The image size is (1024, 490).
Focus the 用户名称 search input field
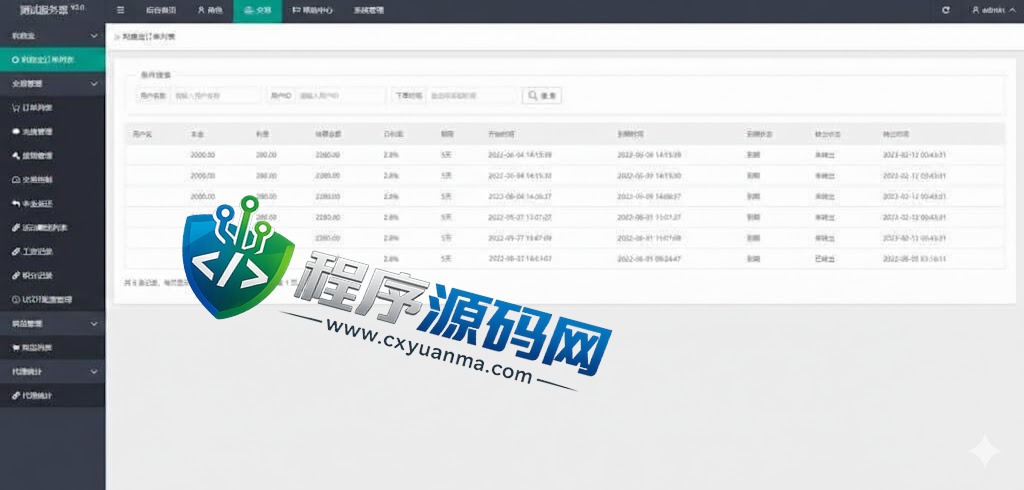[x=216, y=95]
